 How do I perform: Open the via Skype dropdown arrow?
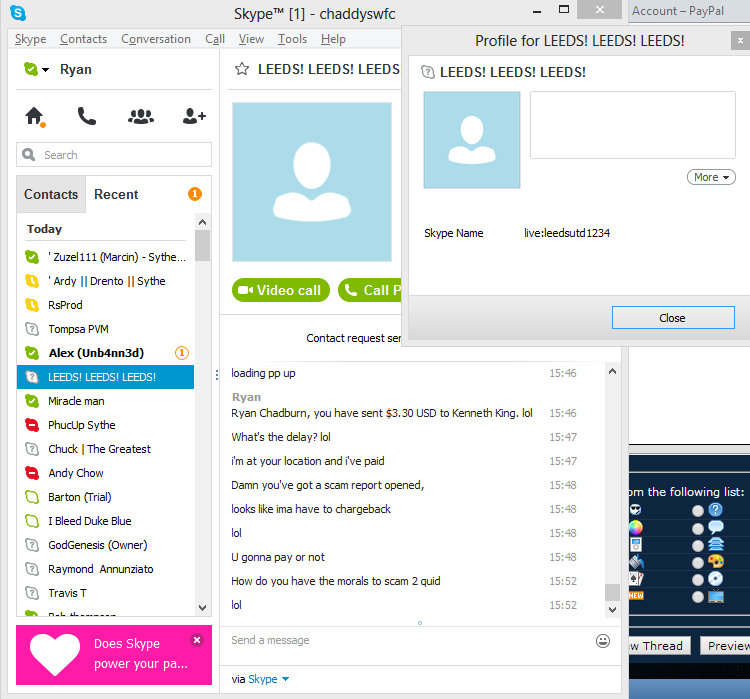coord(286,679)
